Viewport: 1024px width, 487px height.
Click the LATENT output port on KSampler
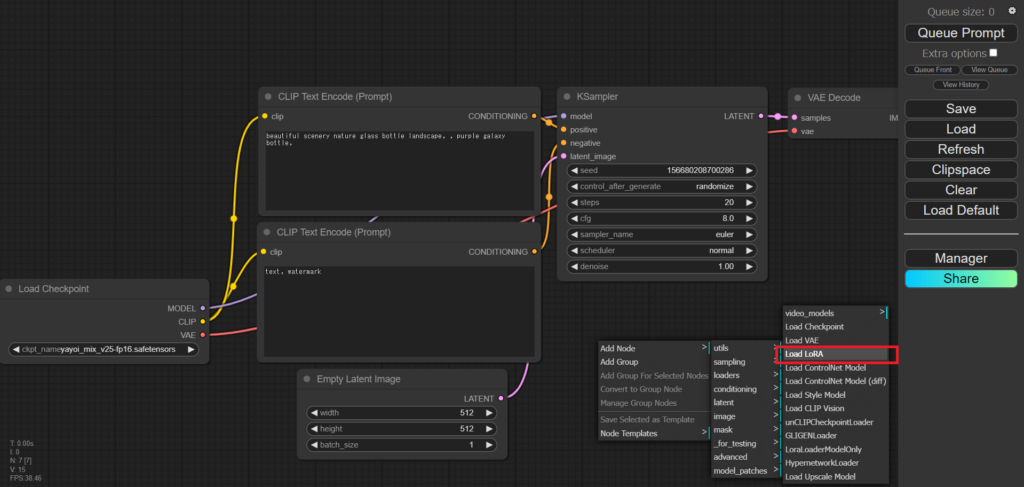760,117
